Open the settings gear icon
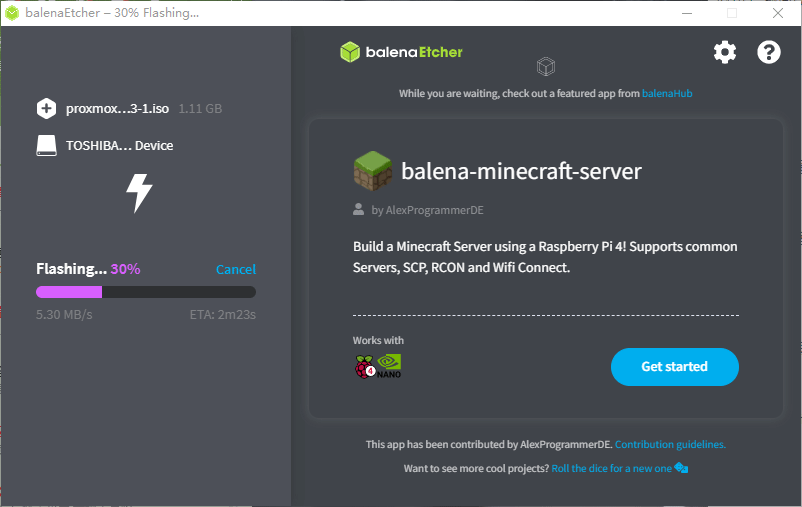The width and height of the screenshot is (802, 507). click(x=725, y=52)
